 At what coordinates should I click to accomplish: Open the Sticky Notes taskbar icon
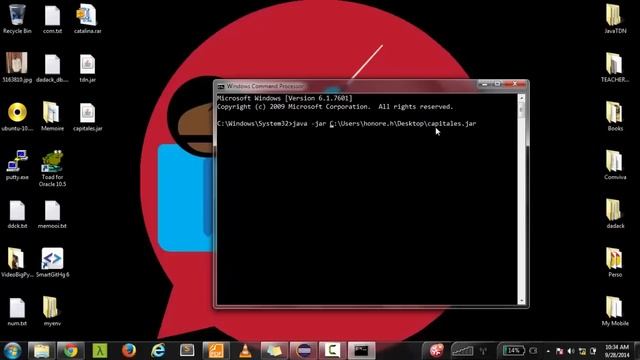(274, 351)
